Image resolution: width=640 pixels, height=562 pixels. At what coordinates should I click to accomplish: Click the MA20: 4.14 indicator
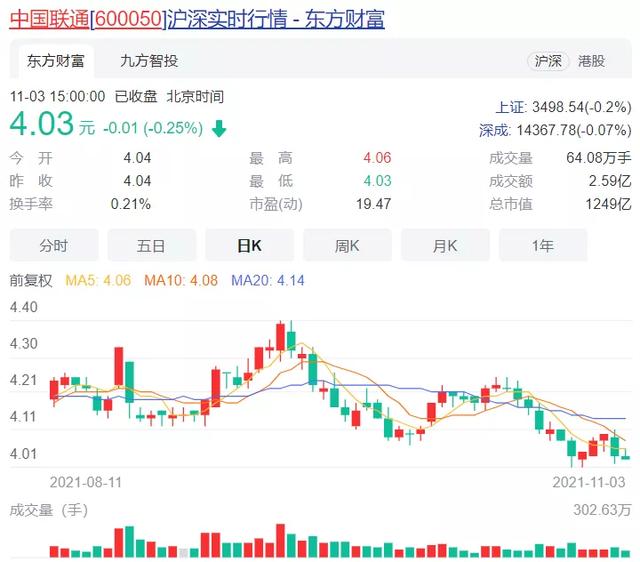pyautogui.click(x=268, y=280)
